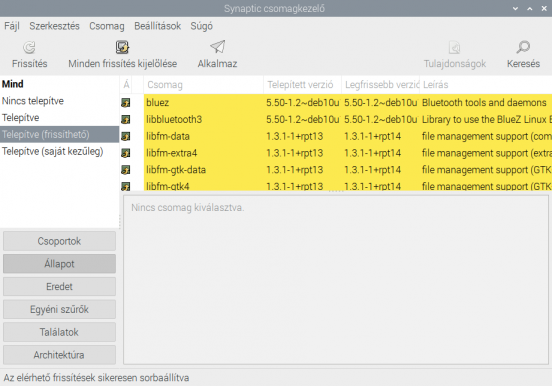Sort by Telepített verzió column header
This screenshot has width=552, height=386.
click(x=302, y=85)
